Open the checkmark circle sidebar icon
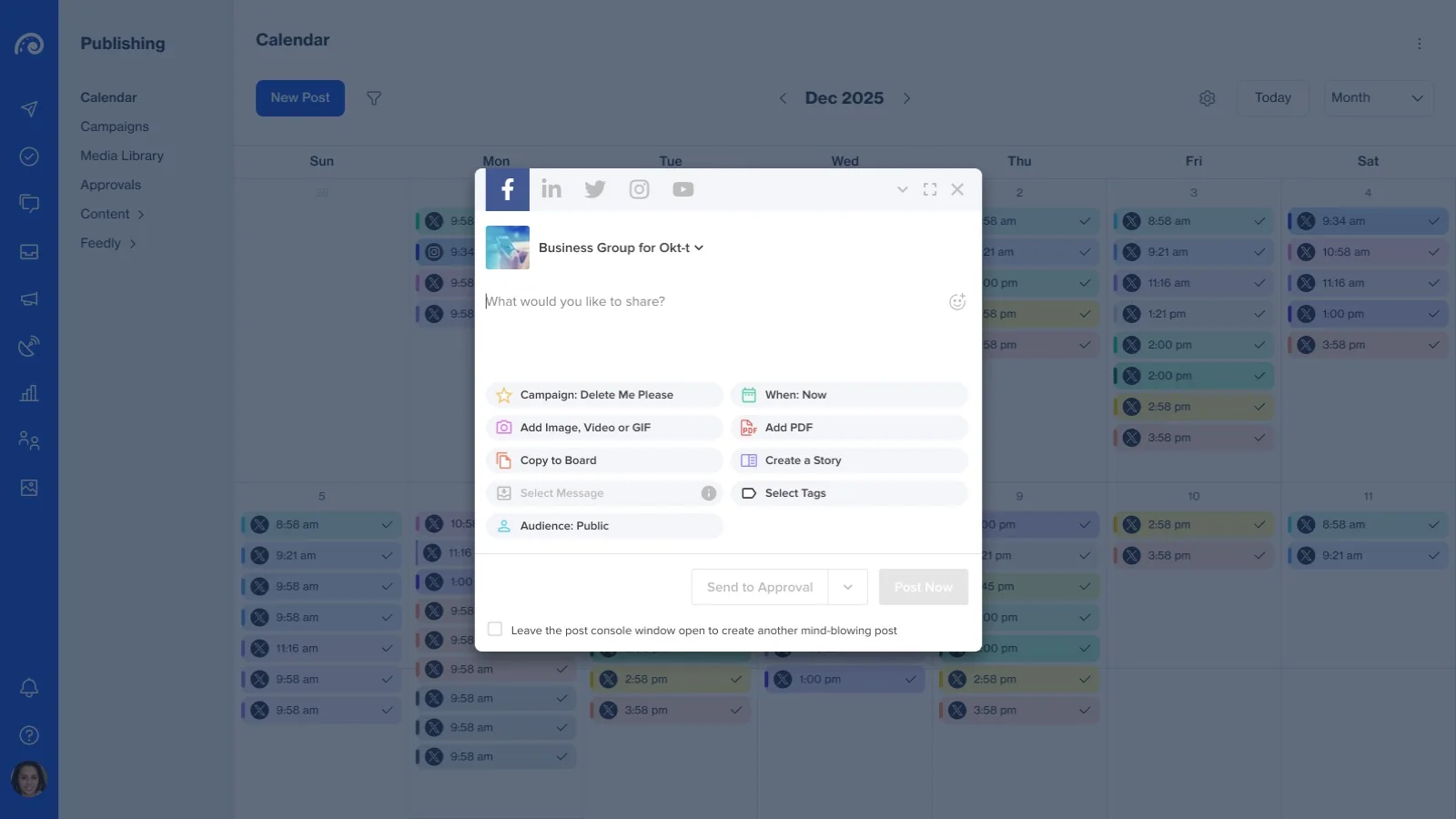 pos(29,157)
